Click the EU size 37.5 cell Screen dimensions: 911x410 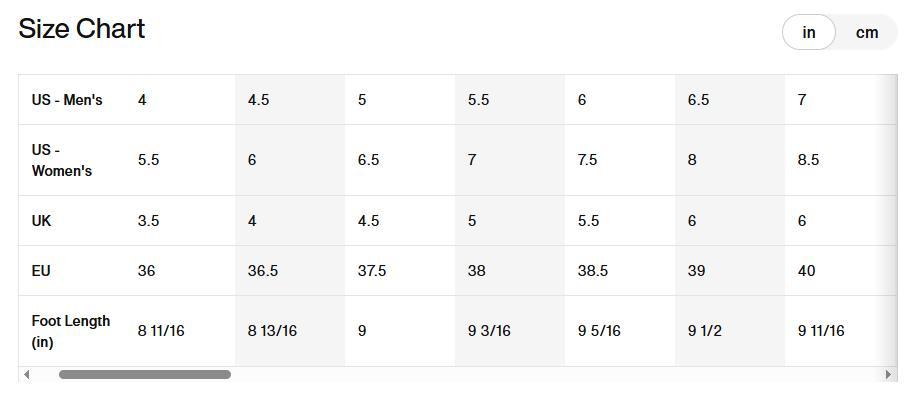[x=372, y=271]
